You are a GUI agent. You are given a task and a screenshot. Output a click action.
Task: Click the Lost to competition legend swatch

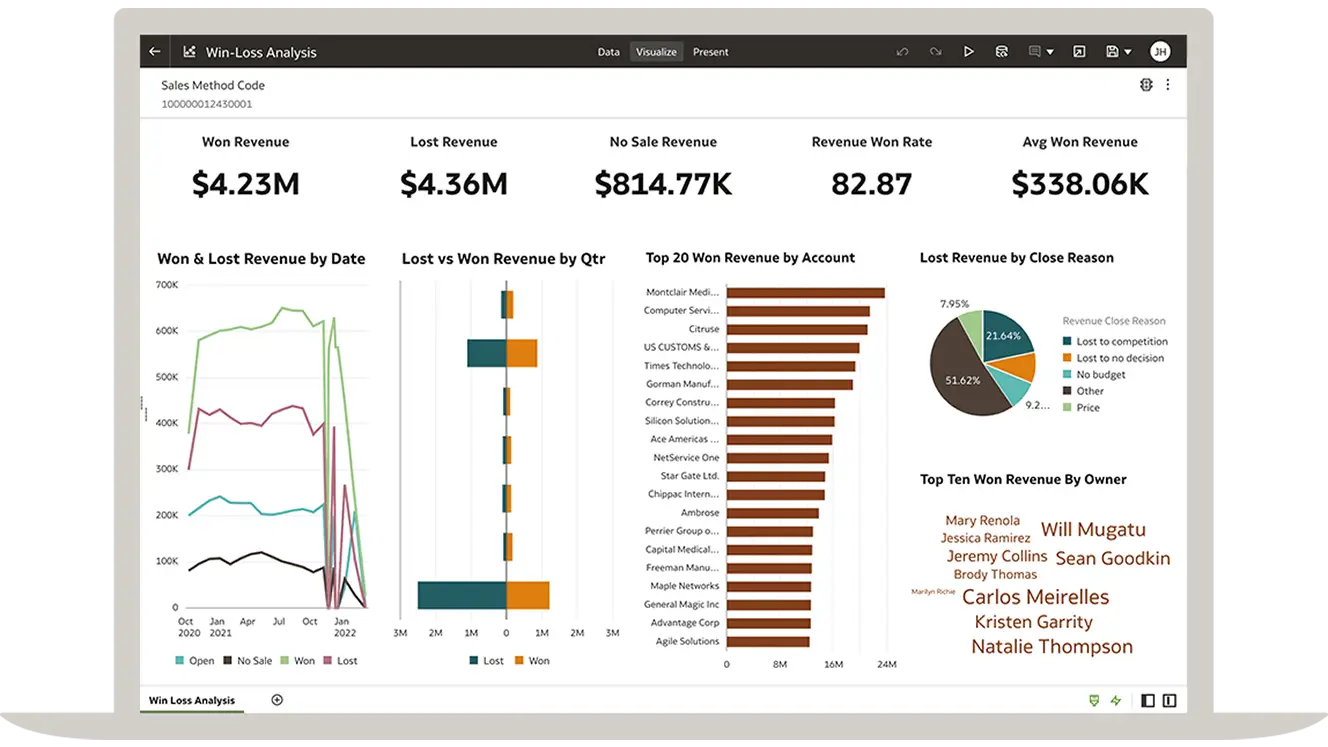[1067, 342]
